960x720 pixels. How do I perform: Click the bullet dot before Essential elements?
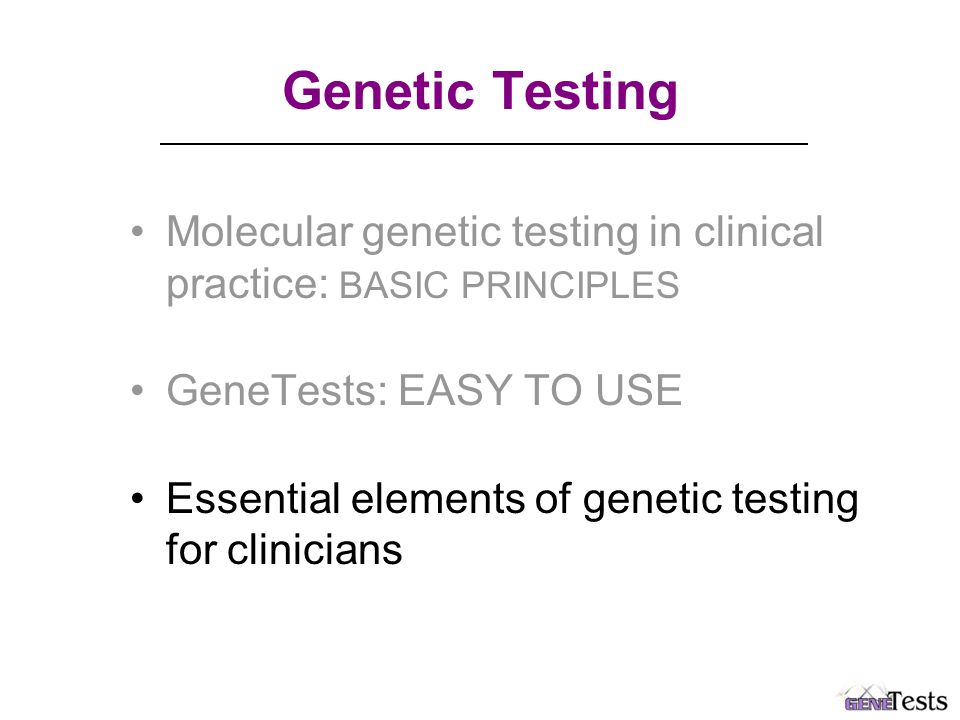tap(137, 498)
